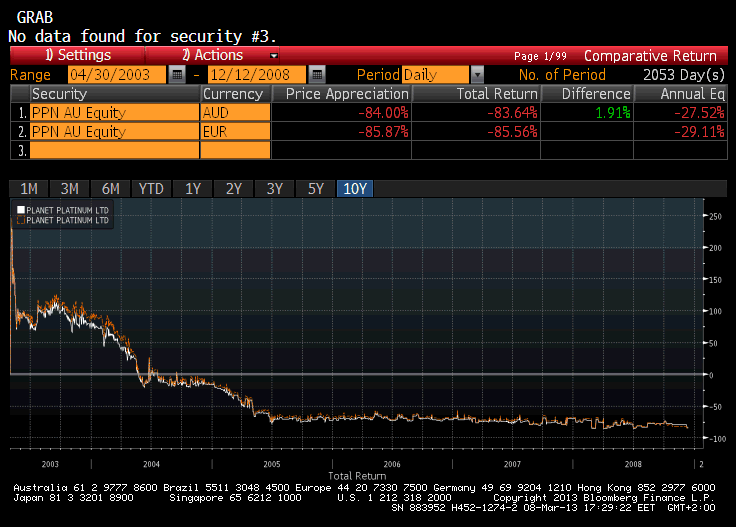
Task: Select the 3M time range tab
Action: pos(69,189)
